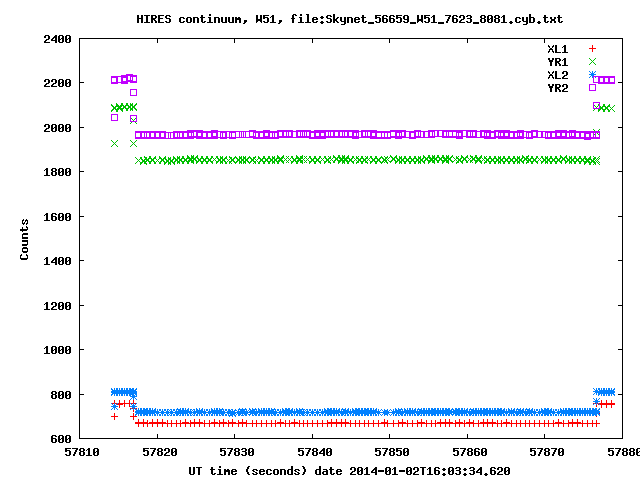Select the XL1 legend label
This screenshot has width=640, height=480.
[558, 49]
